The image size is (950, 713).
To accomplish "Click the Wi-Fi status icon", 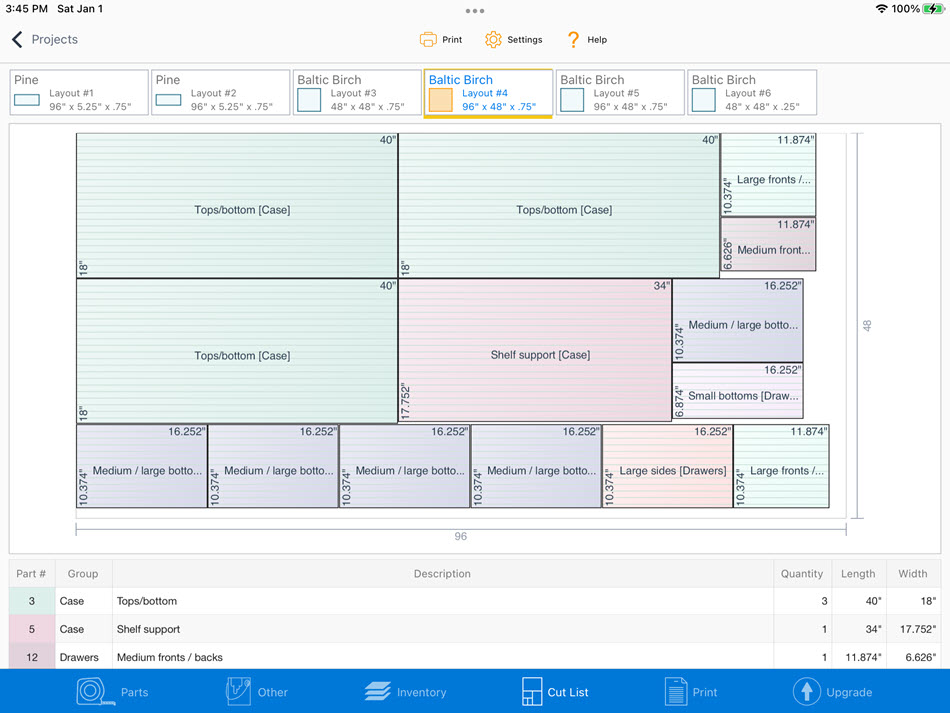I will tap(882, 8).
